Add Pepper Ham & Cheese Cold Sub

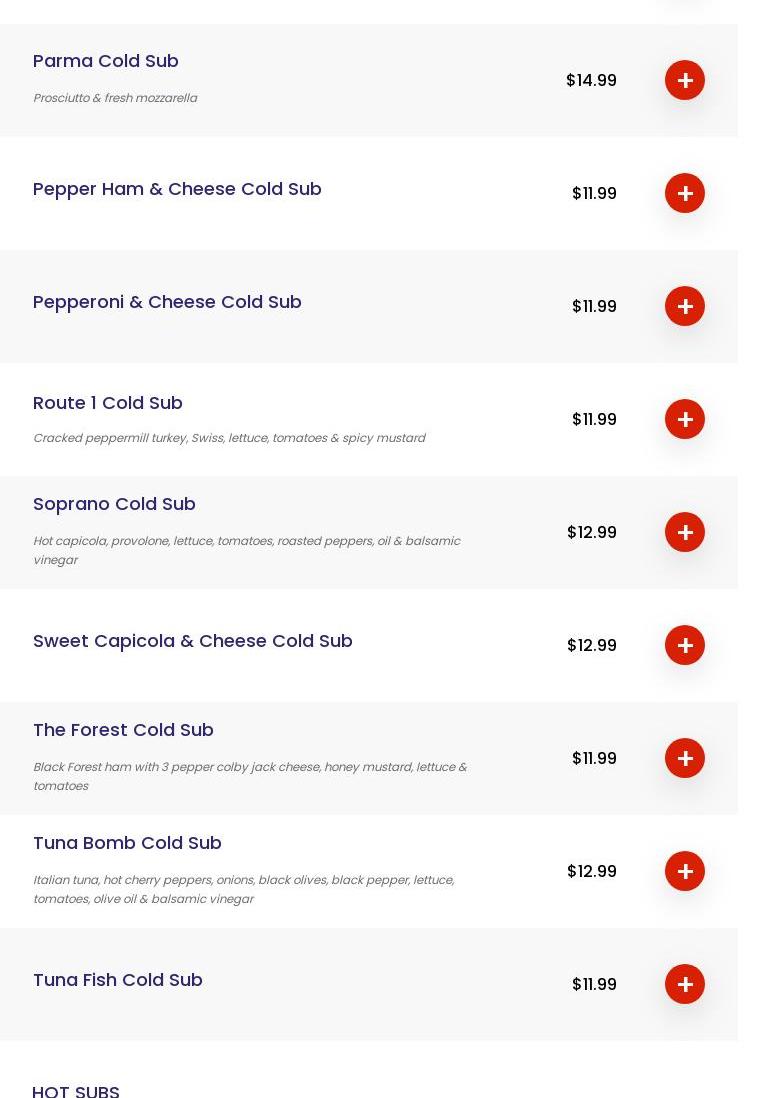click(684, 193)
